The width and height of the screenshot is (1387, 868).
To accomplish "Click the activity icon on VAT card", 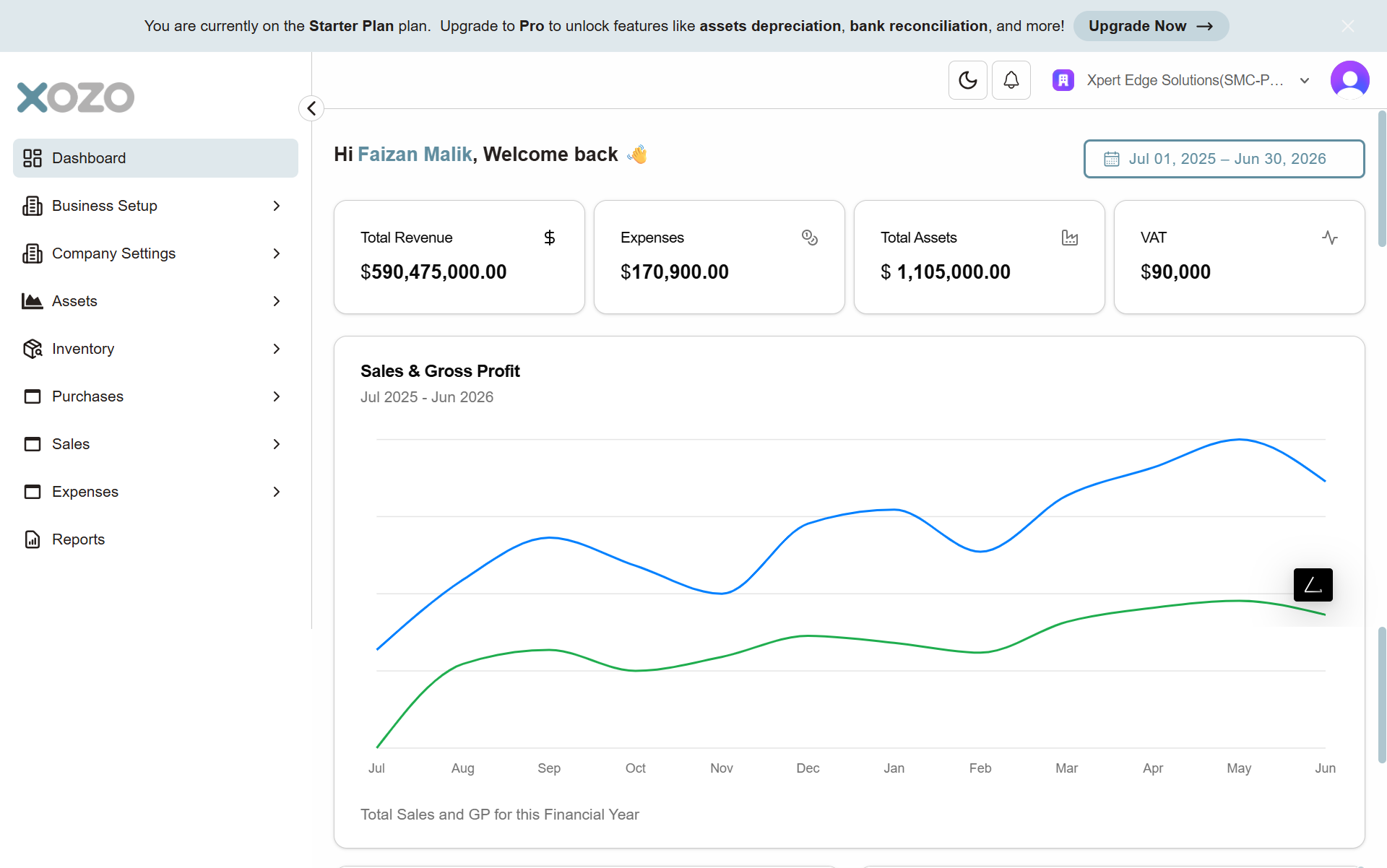I will (1329, 238).
